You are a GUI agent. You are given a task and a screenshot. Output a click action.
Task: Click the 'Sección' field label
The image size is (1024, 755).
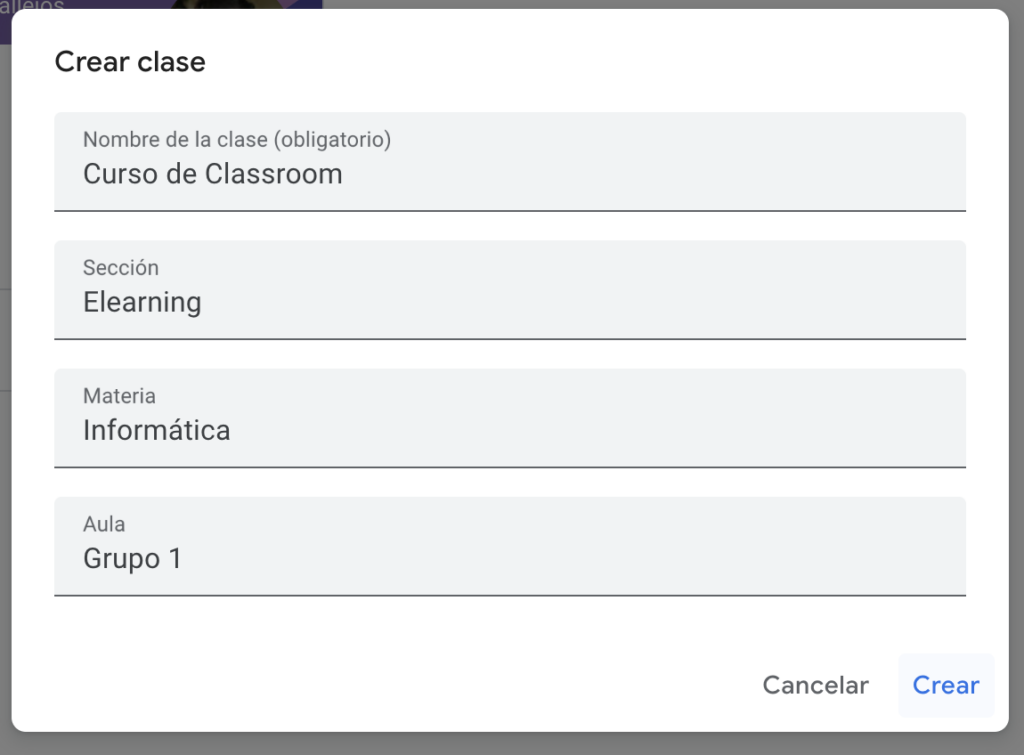[x=120, y=267]
